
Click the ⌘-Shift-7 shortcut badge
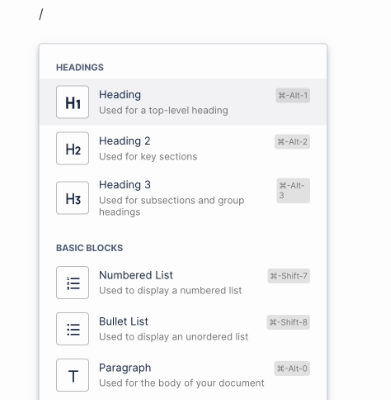(289, 276)
